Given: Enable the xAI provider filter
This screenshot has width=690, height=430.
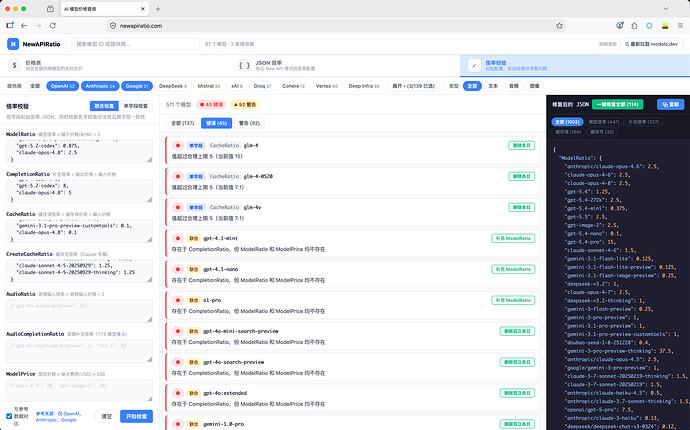Looking at the screenshot, I should pyautogui.click(x=236, y=86).
